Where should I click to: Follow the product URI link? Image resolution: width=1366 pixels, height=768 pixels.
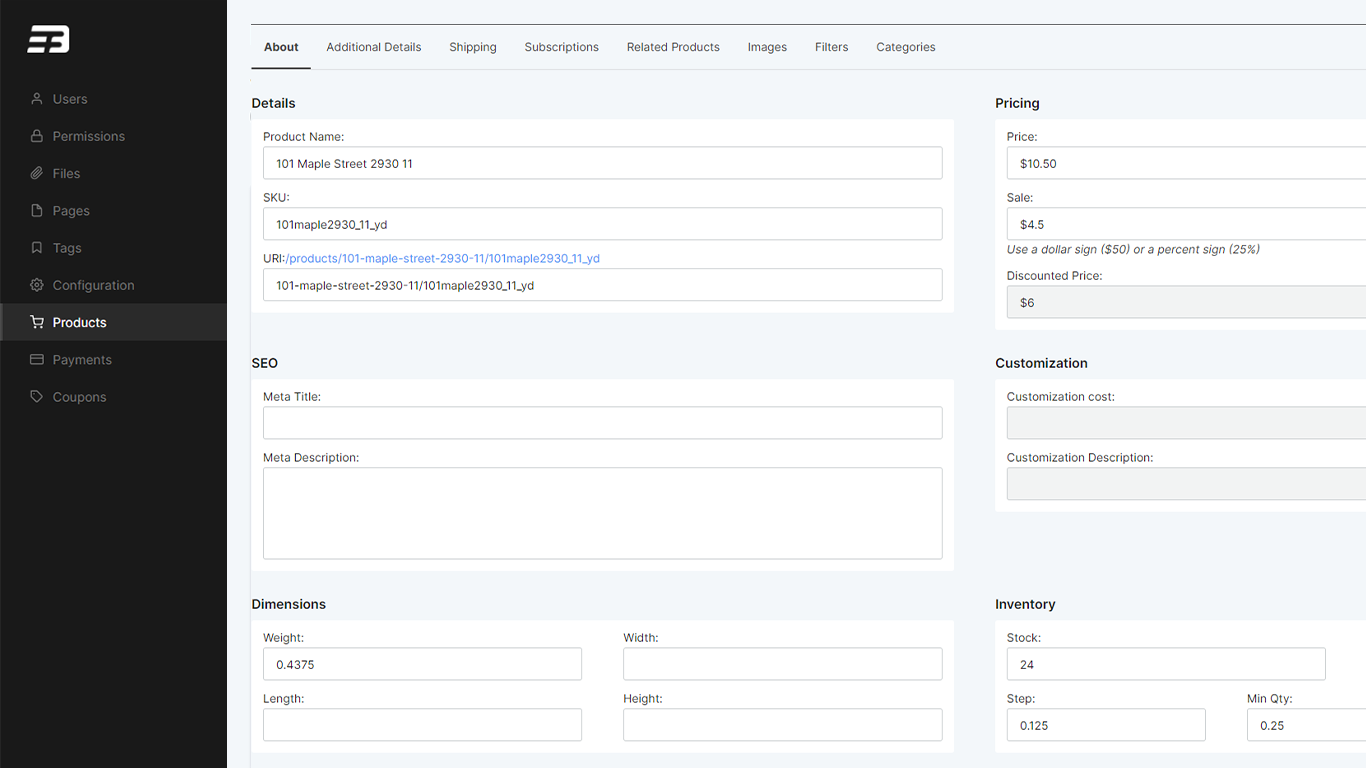coord(442,258)
